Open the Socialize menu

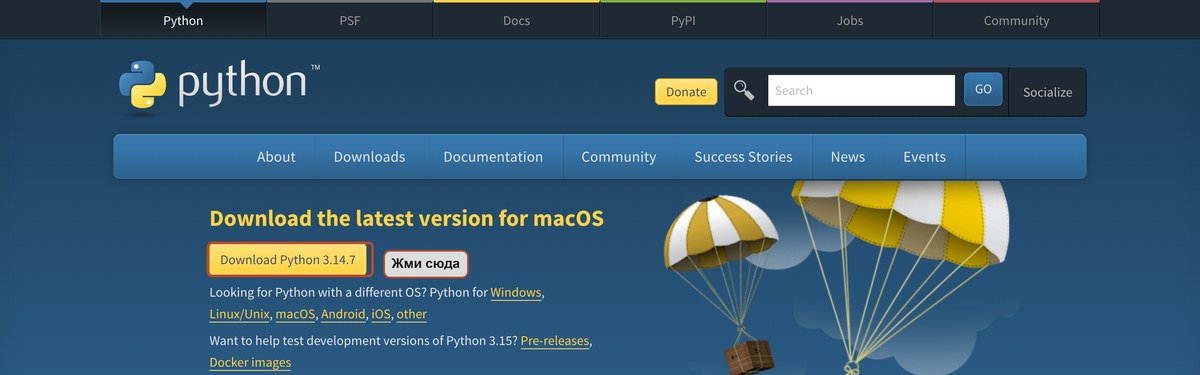click(1047, 92)
